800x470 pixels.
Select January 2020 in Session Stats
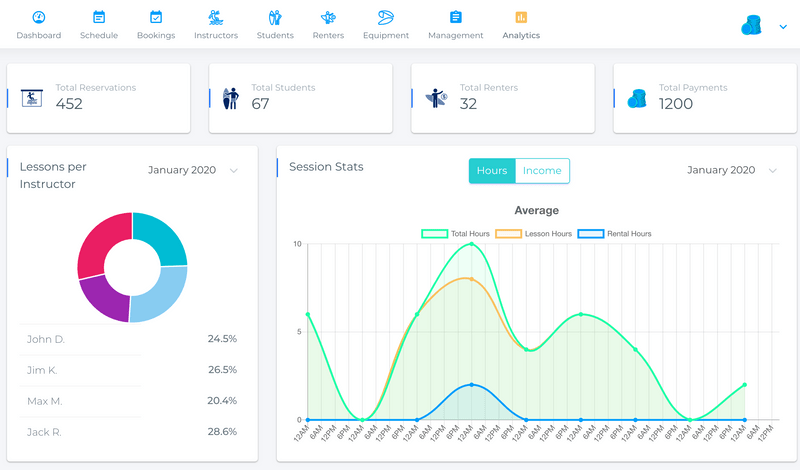721,170
